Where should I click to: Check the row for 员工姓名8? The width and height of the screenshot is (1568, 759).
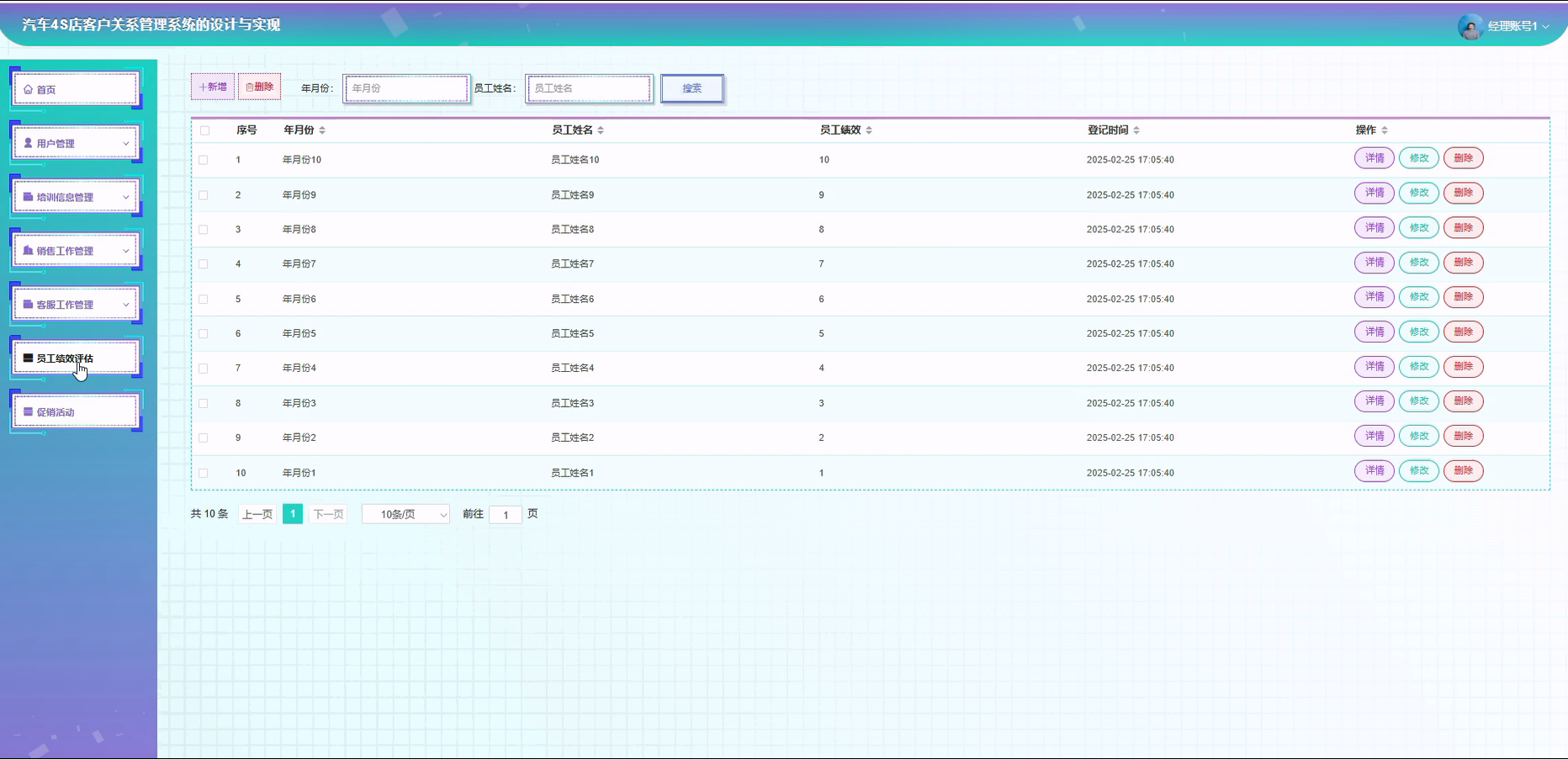pos(204,230)
